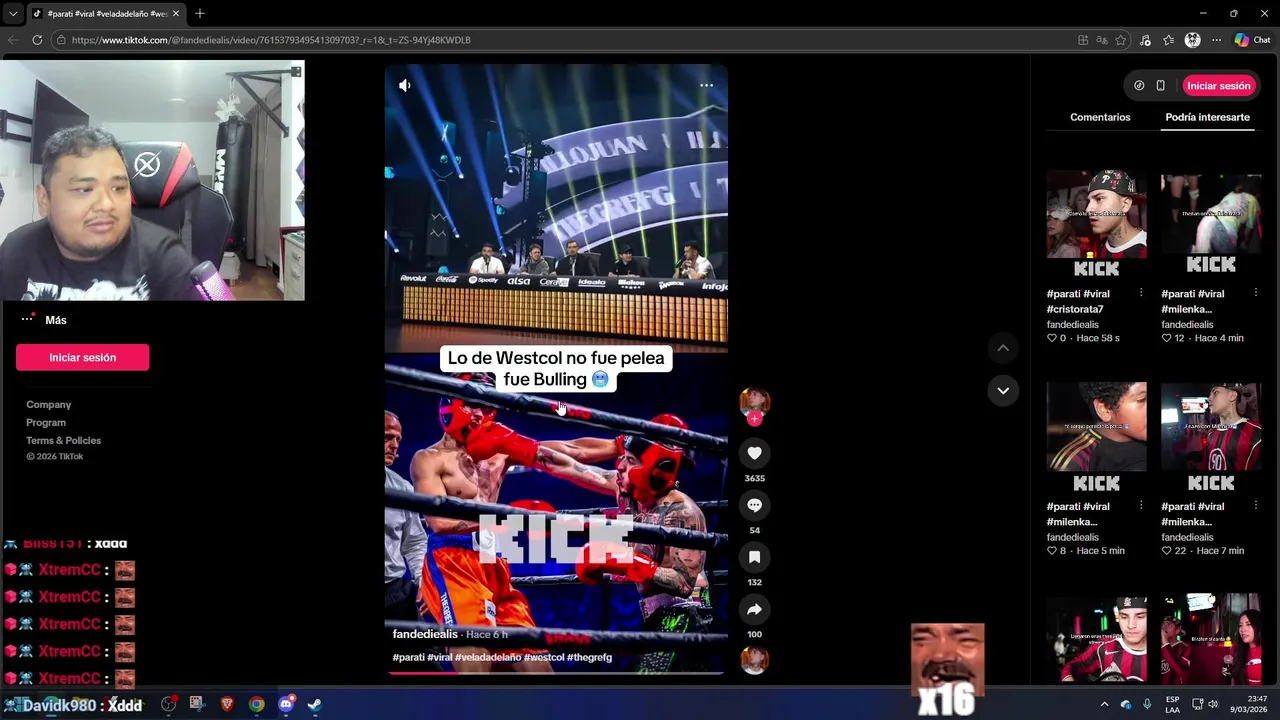The height and width of the screenshot is (720, 1280).
Task: Like the Hace 58 s card via its heart
Action: coord(1052,338)
